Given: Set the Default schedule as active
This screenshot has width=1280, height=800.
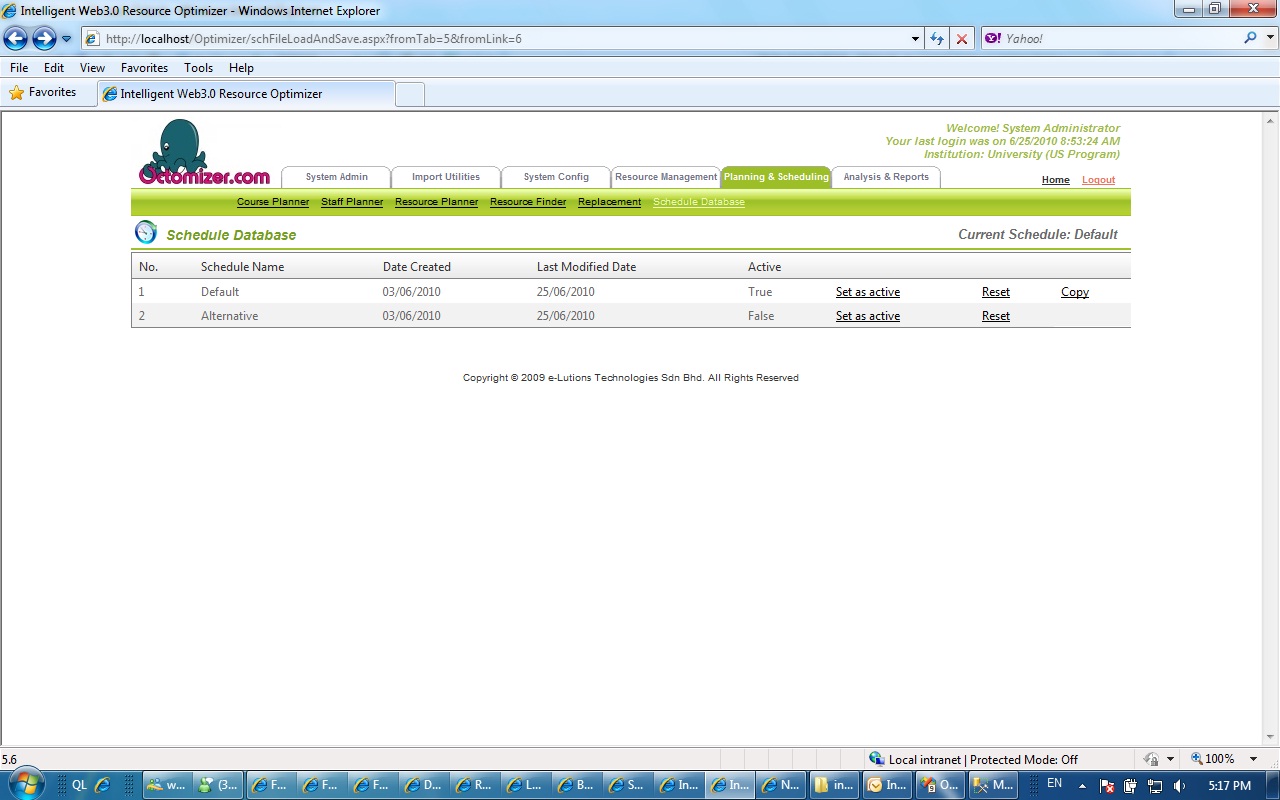Looking at the screenshot, I should tap(868, 292).
